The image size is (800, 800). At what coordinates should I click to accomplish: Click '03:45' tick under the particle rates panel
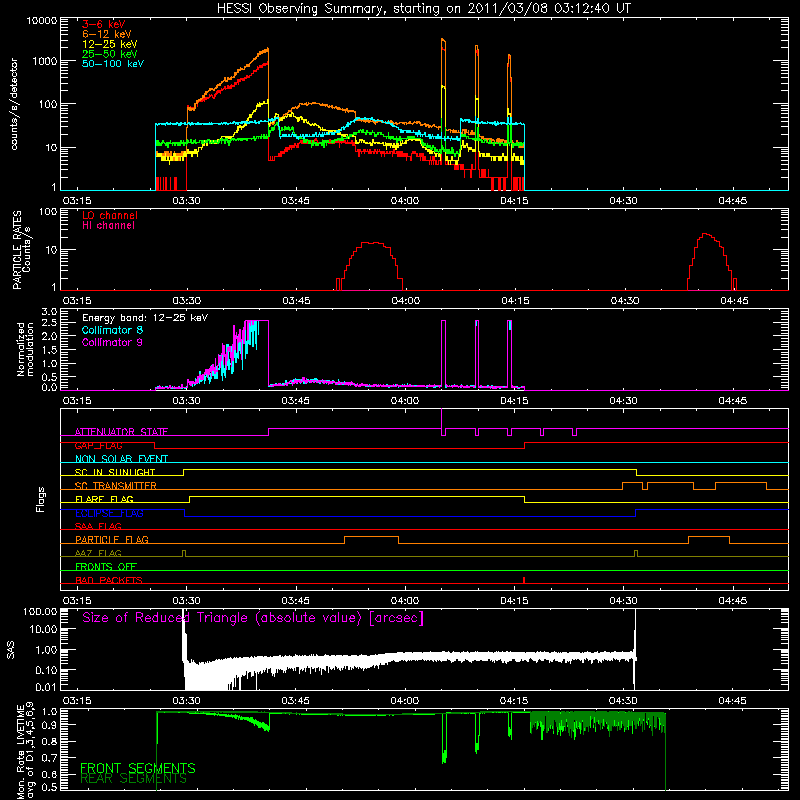[x=296, y=301]
